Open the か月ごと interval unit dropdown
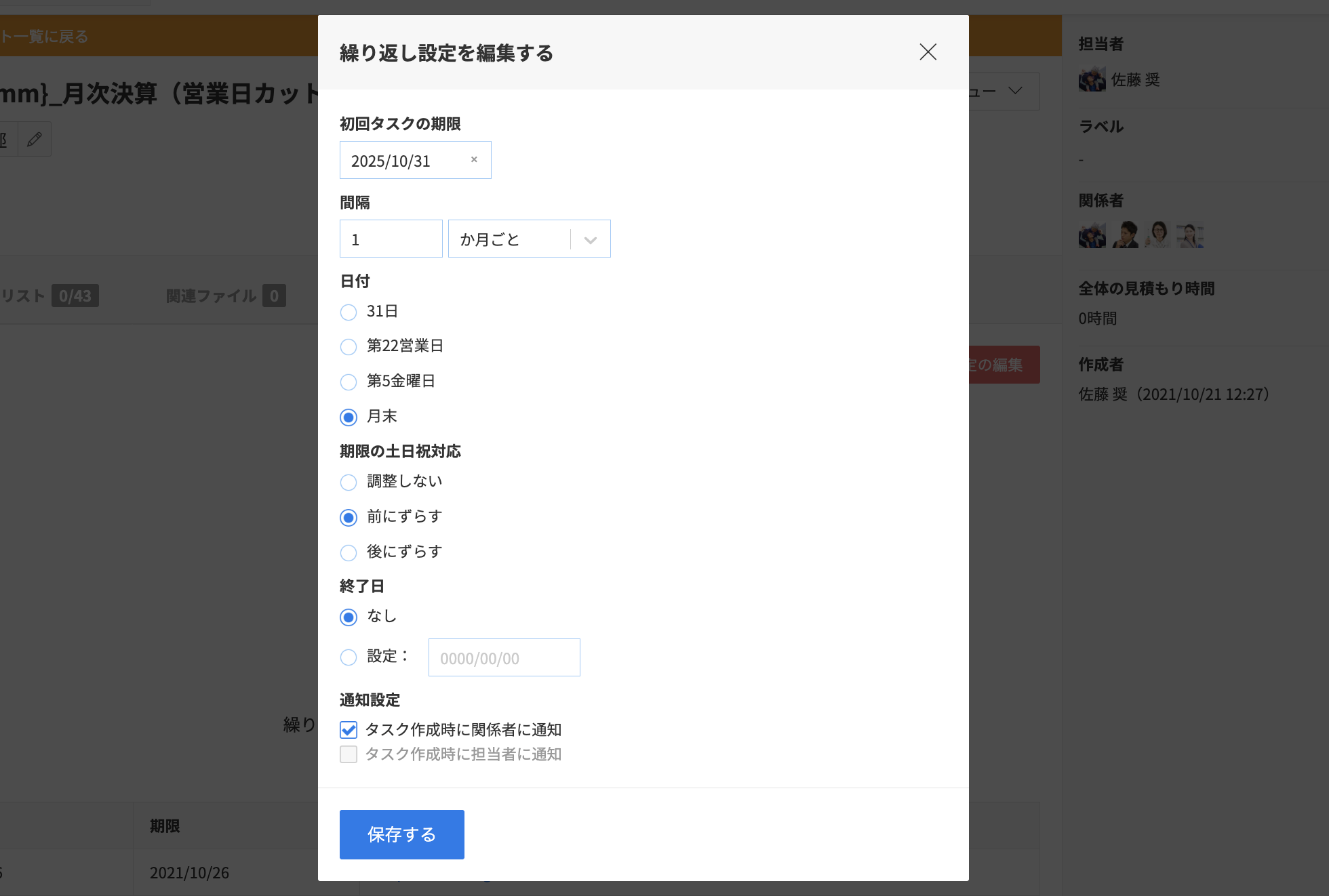Image resolution: width=1329 pixels, height=896 pixels. pos(529,239)
